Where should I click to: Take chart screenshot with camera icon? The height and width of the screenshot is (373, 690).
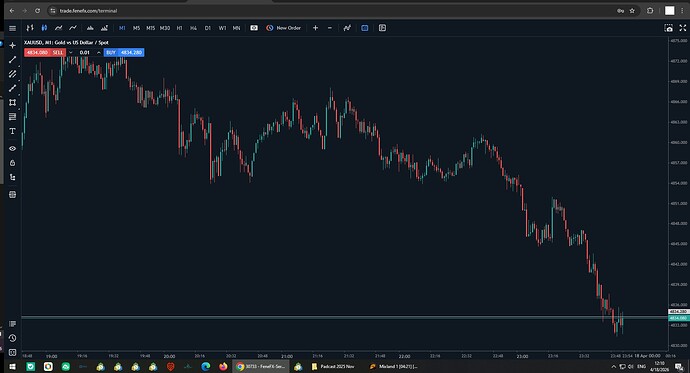[668, 28]
